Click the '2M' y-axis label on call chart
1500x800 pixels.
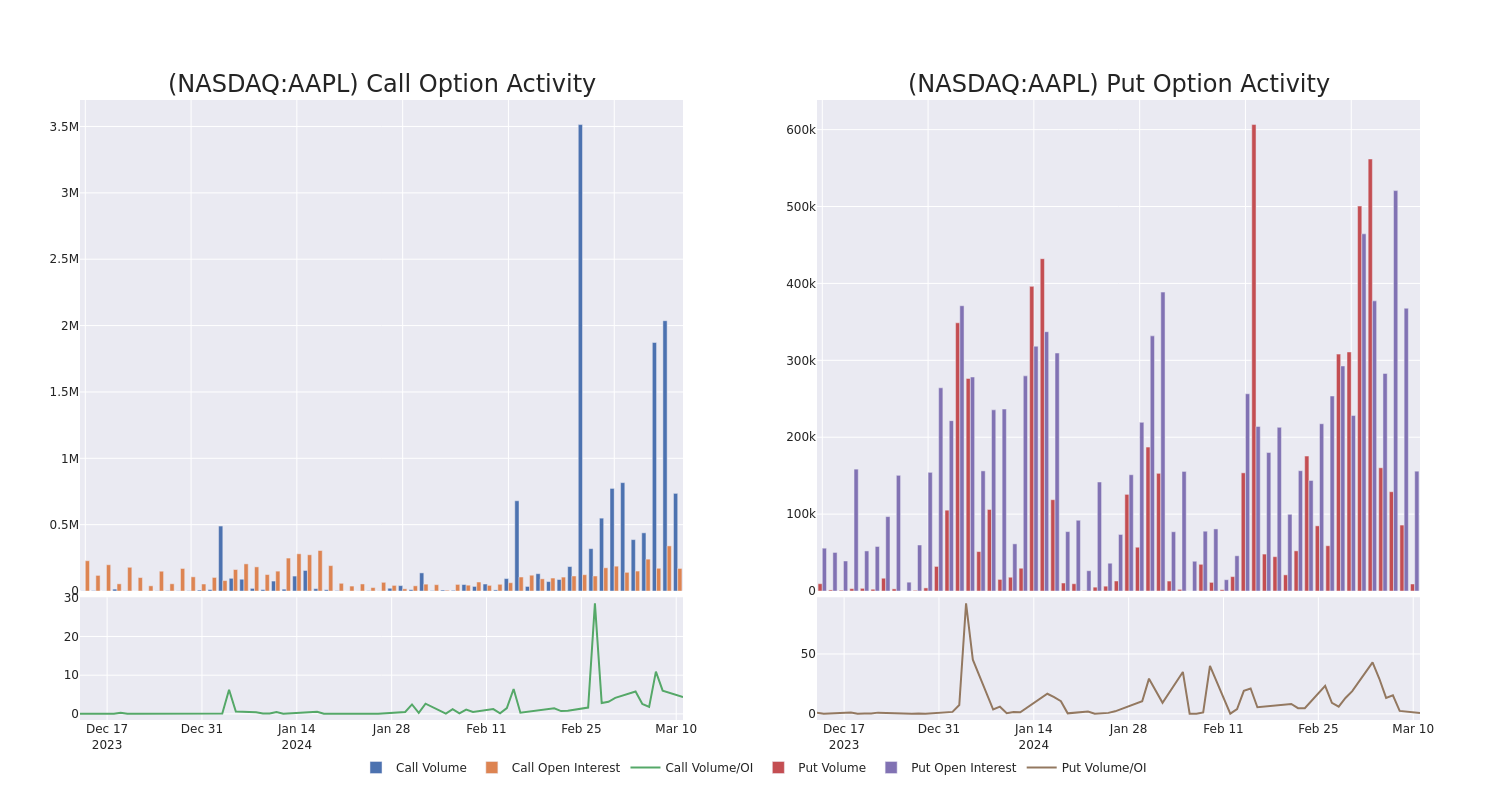click(70, 325)
